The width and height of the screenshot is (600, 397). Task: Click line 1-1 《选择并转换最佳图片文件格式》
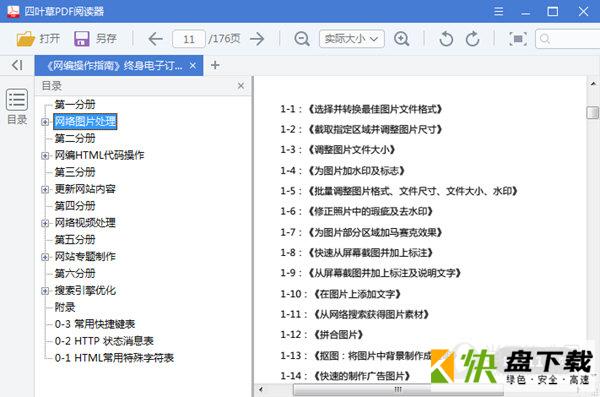[x=361, y=109]
